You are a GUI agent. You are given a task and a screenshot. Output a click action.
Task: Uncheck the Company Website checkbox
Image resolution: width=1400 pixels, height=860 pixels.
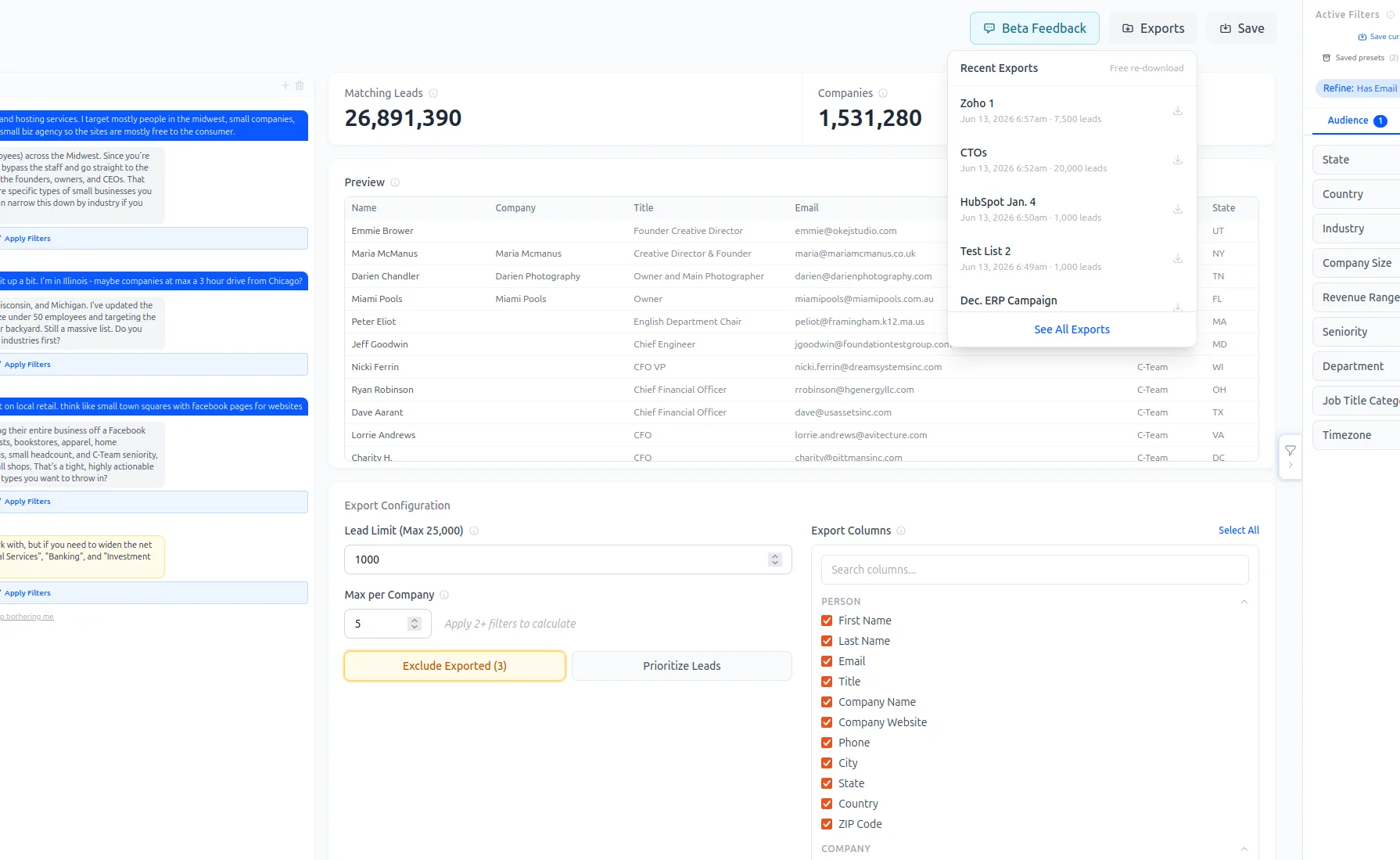pos(827,722)
